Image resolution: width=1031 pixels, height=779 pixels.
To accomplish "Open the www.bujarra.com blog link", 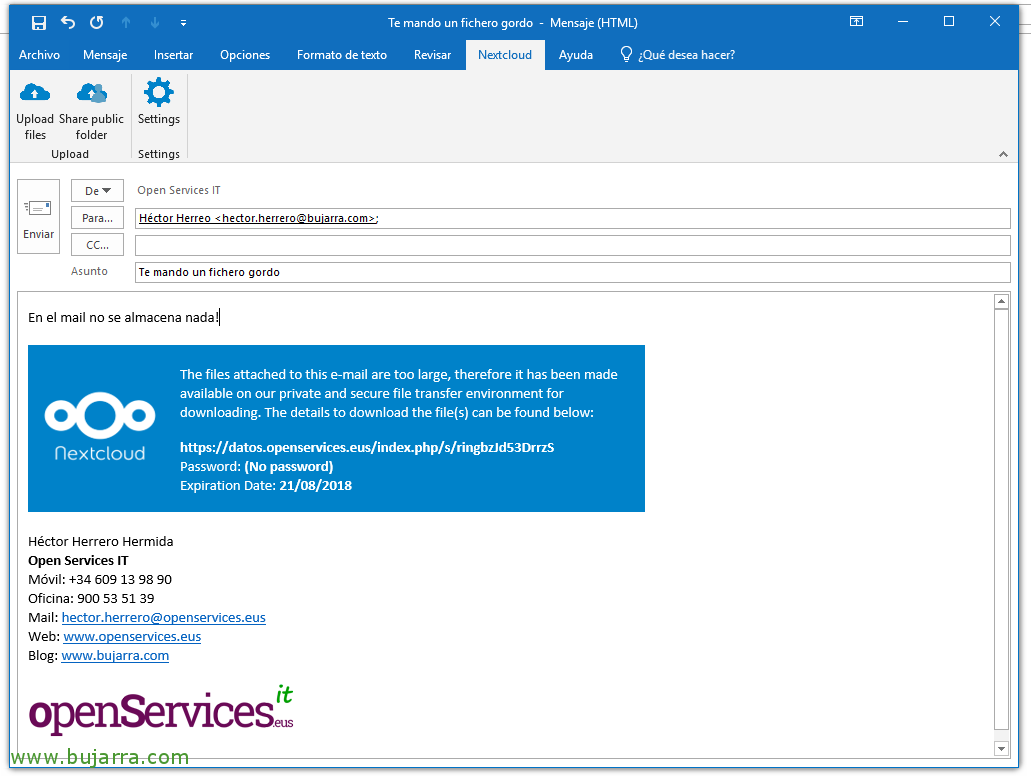I will (x=115, y=656).
